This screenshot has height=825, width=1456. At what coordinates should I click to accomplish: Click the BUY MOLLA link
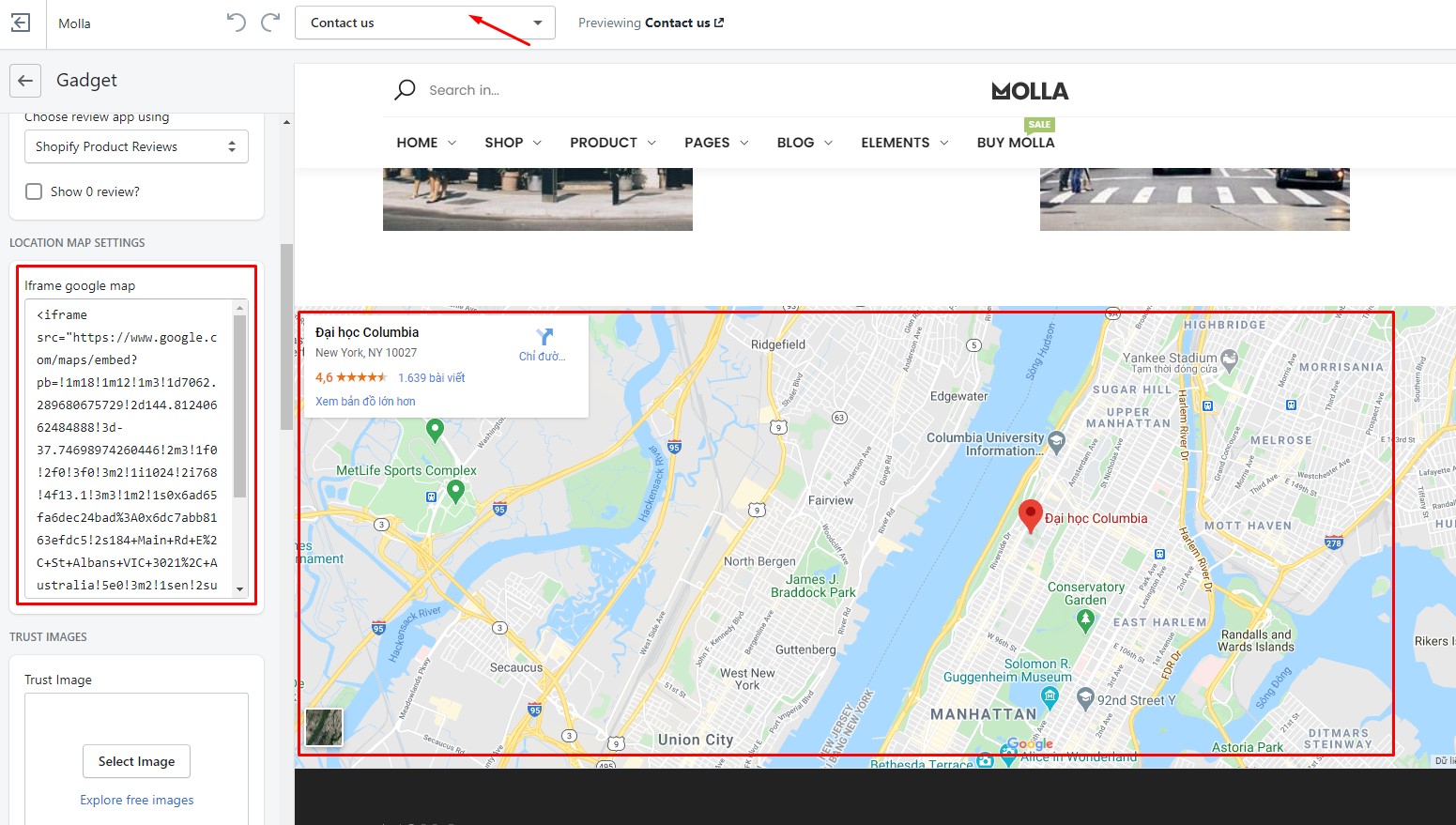1016,143
